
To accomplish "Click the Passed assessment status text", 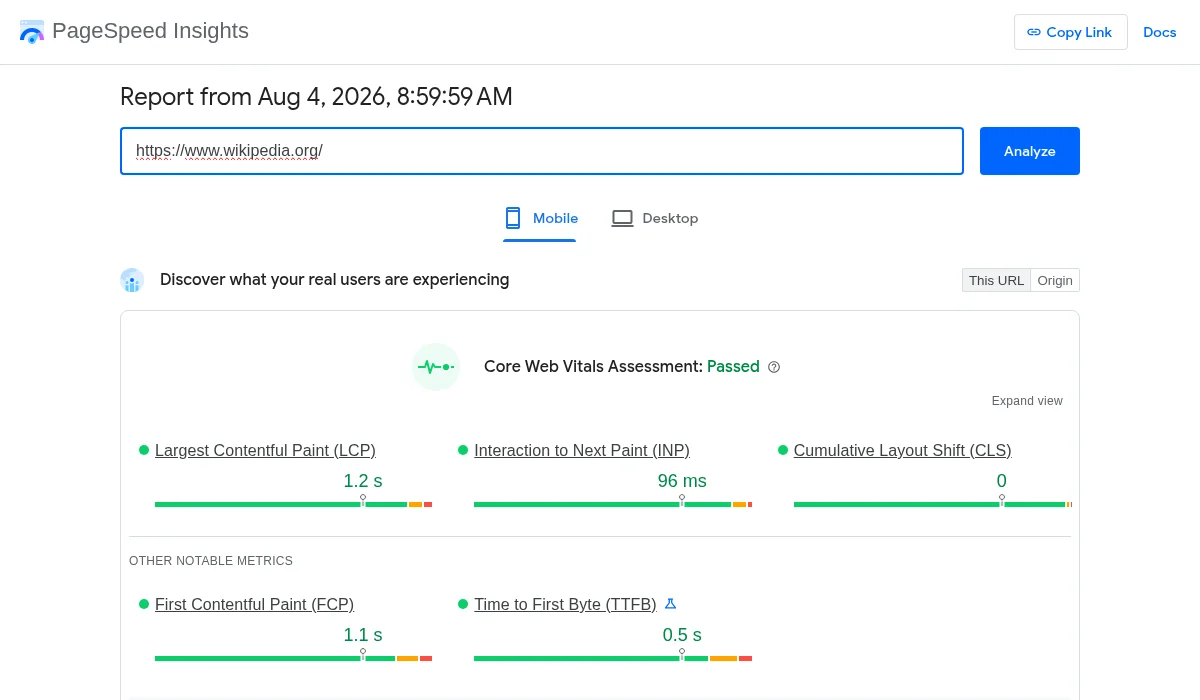I will coord(733,367).
